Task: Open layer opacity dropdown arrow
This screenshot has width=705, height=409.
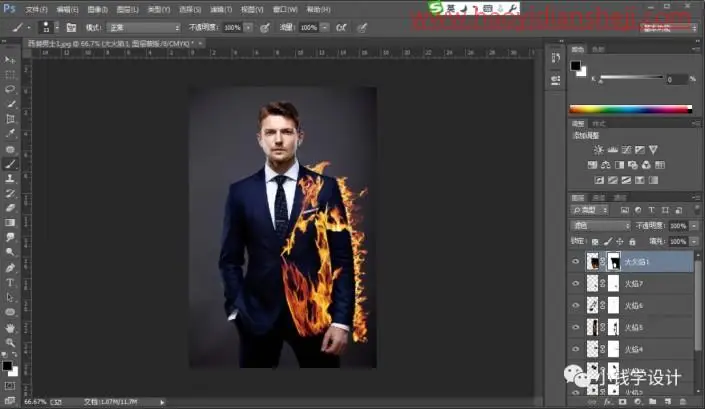Action: 694,226
